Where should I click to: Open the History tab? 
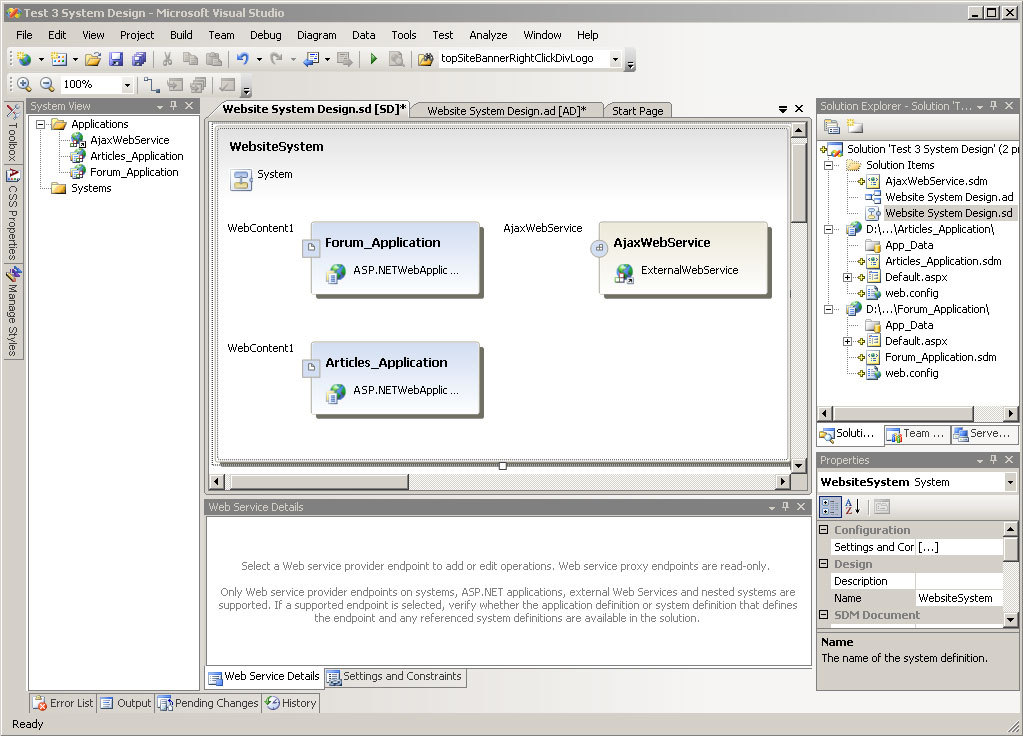point(291,703)
